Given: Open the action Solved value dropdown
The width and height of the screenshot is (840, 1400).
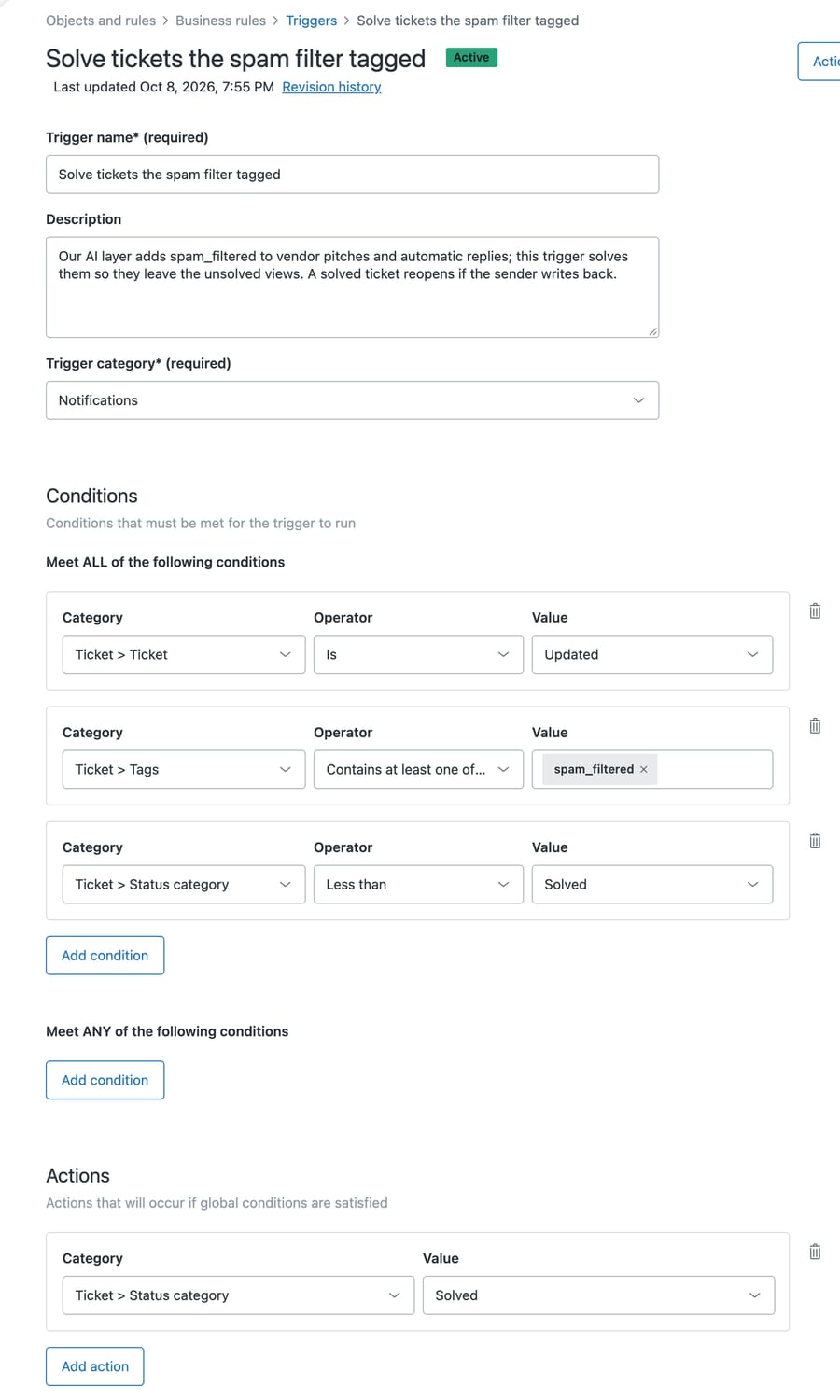Looking at the screenshot, I should pyautogui.click(x=598, y=1295).
